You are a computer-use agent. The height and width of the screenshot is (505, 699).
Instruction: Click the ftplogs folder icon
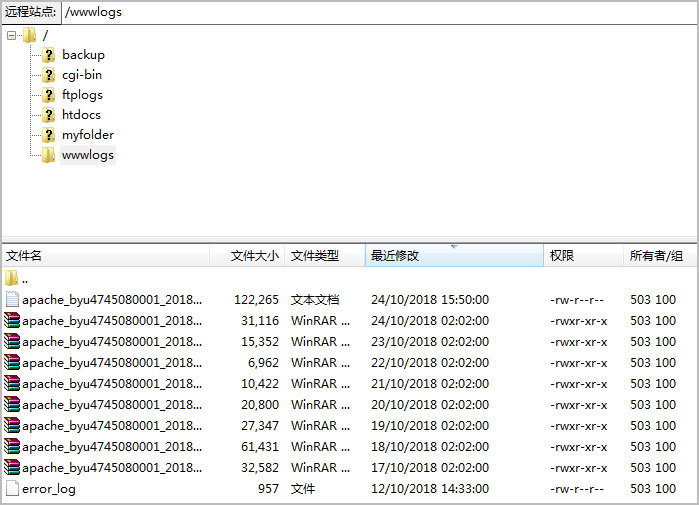(x=48, y=95)
